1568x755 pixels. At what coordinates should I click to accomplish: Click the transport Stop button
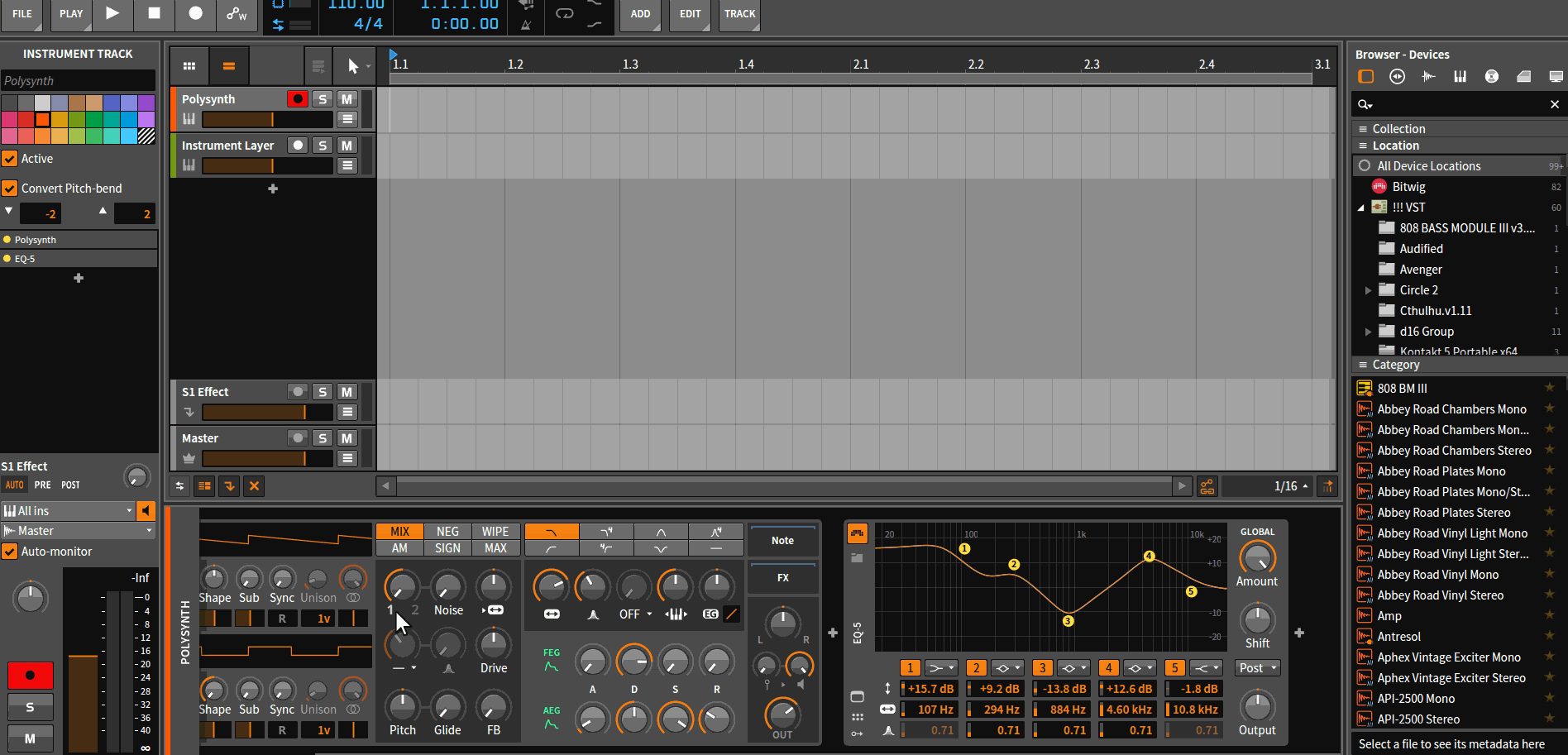(x=154, y=13)
